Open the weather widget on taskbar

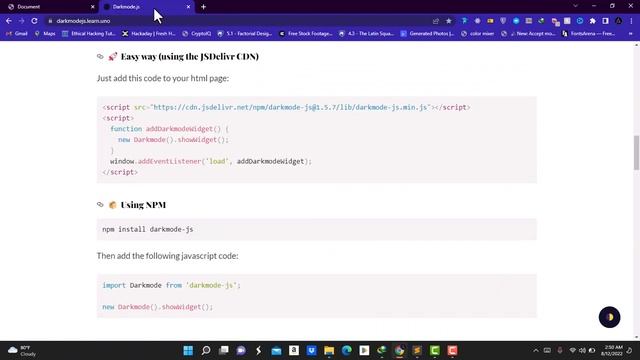21,351
